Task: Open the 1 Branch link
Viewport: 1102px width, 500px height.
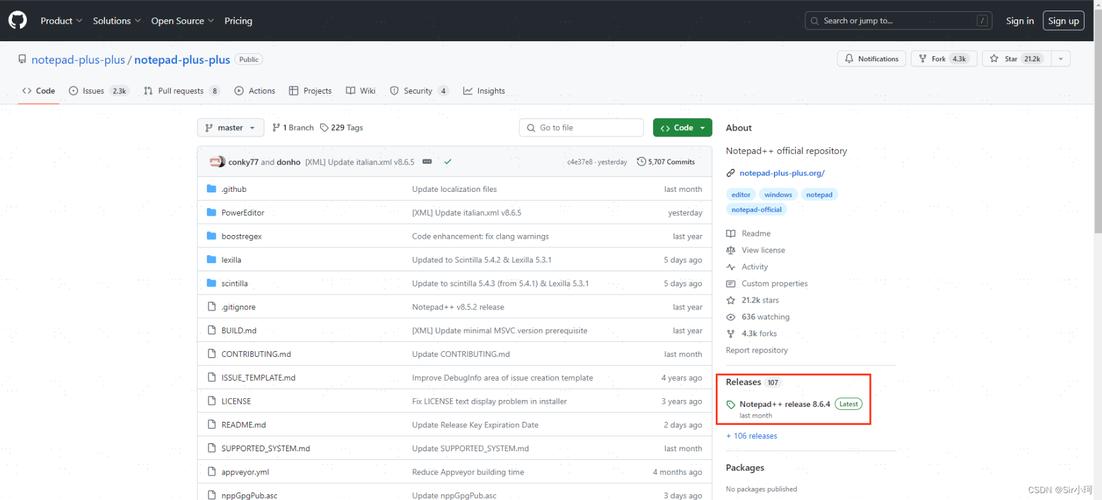Action: (x=292, y=128)
